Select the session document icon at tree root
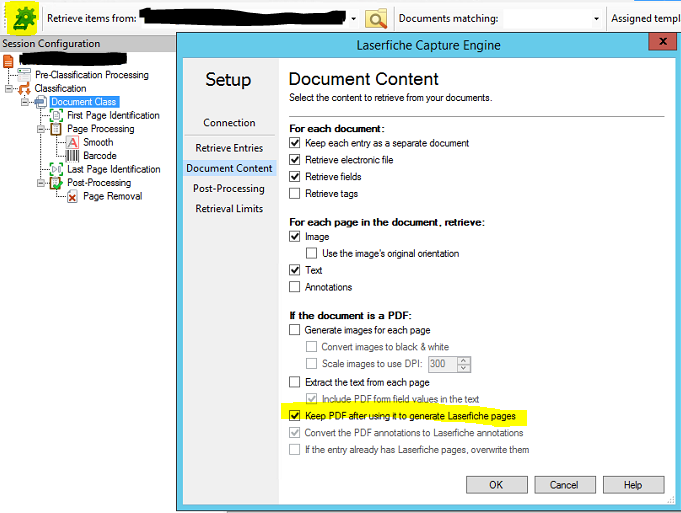This screenshot has width=681, height=513. [8, 61]
